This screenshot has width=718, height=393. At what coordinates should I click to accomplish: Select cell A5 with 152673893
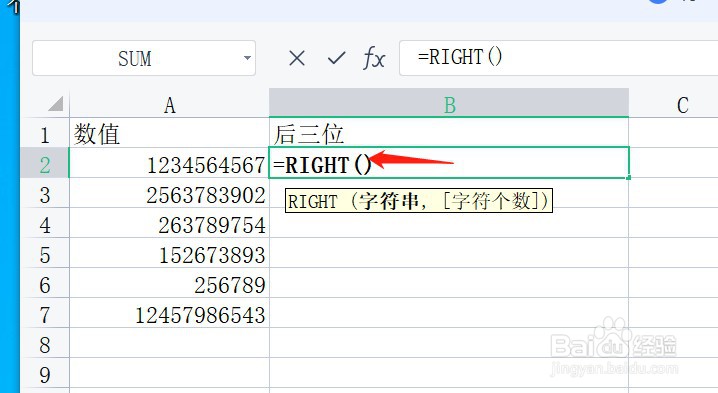[x=169, y=253]
